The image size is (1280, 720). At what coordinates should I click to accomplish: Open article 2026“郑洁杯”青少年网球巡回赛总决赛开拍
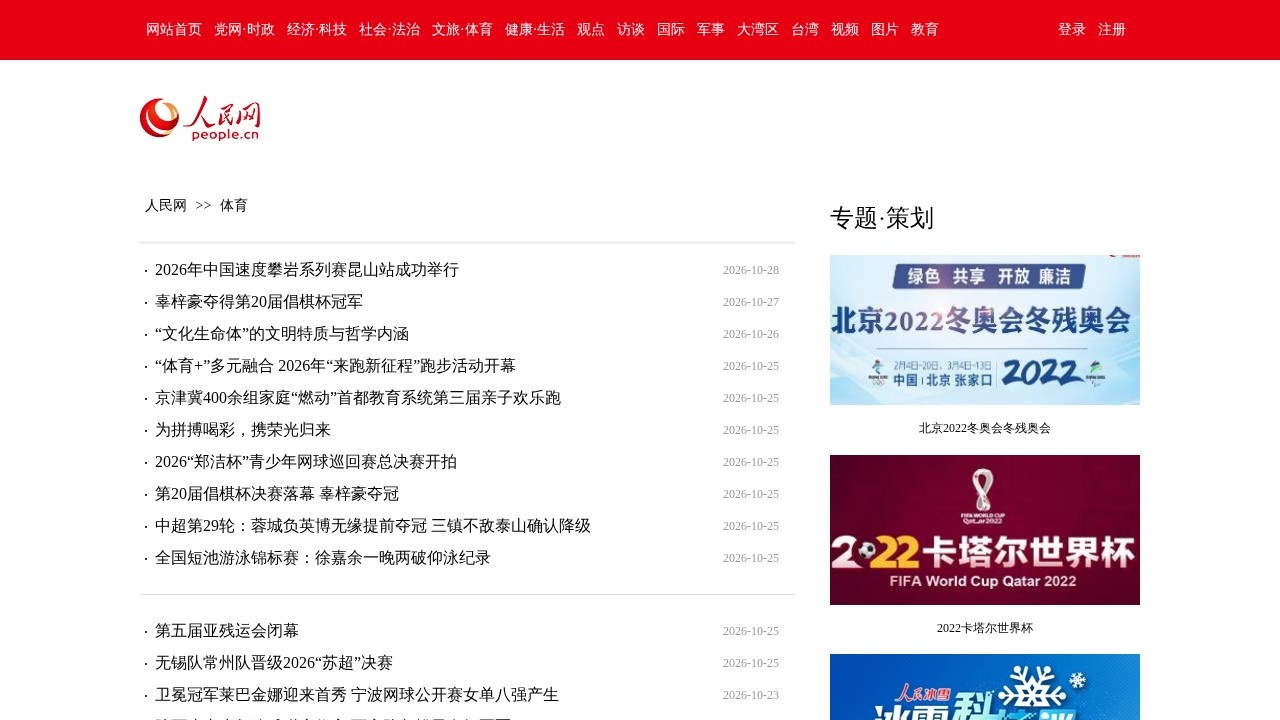click(x=306, y=462)
